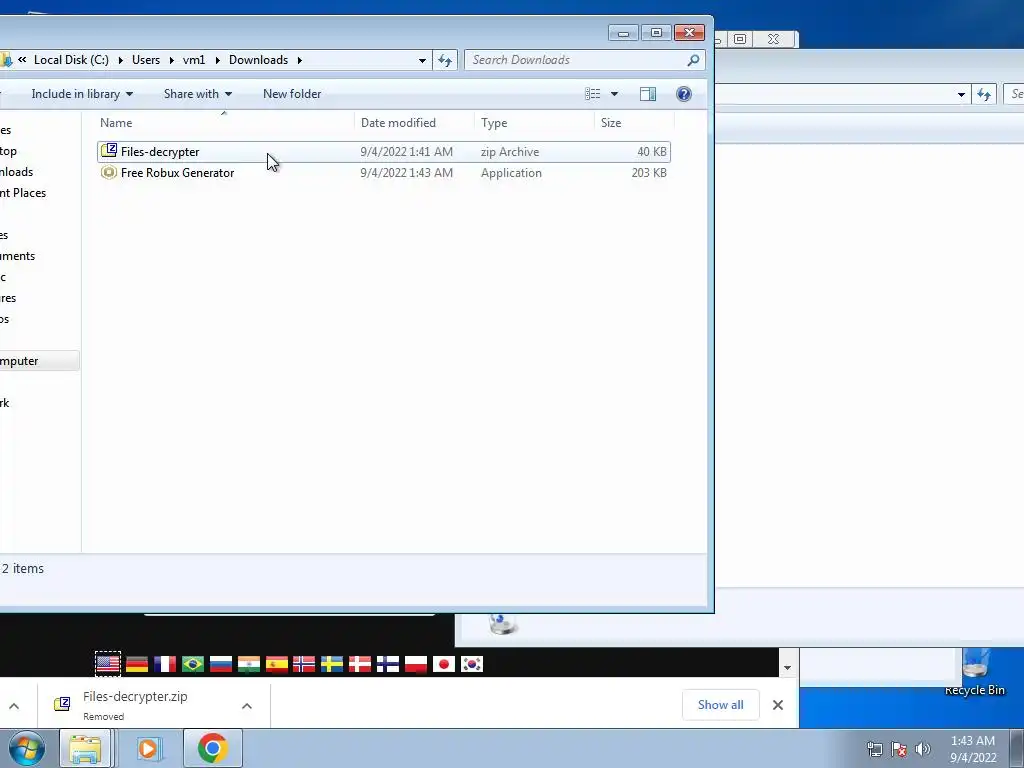Click 9/4/2022 1:41 AM date cell
The height and width of the screenshot is (768, 1024).
click(406, 152)
